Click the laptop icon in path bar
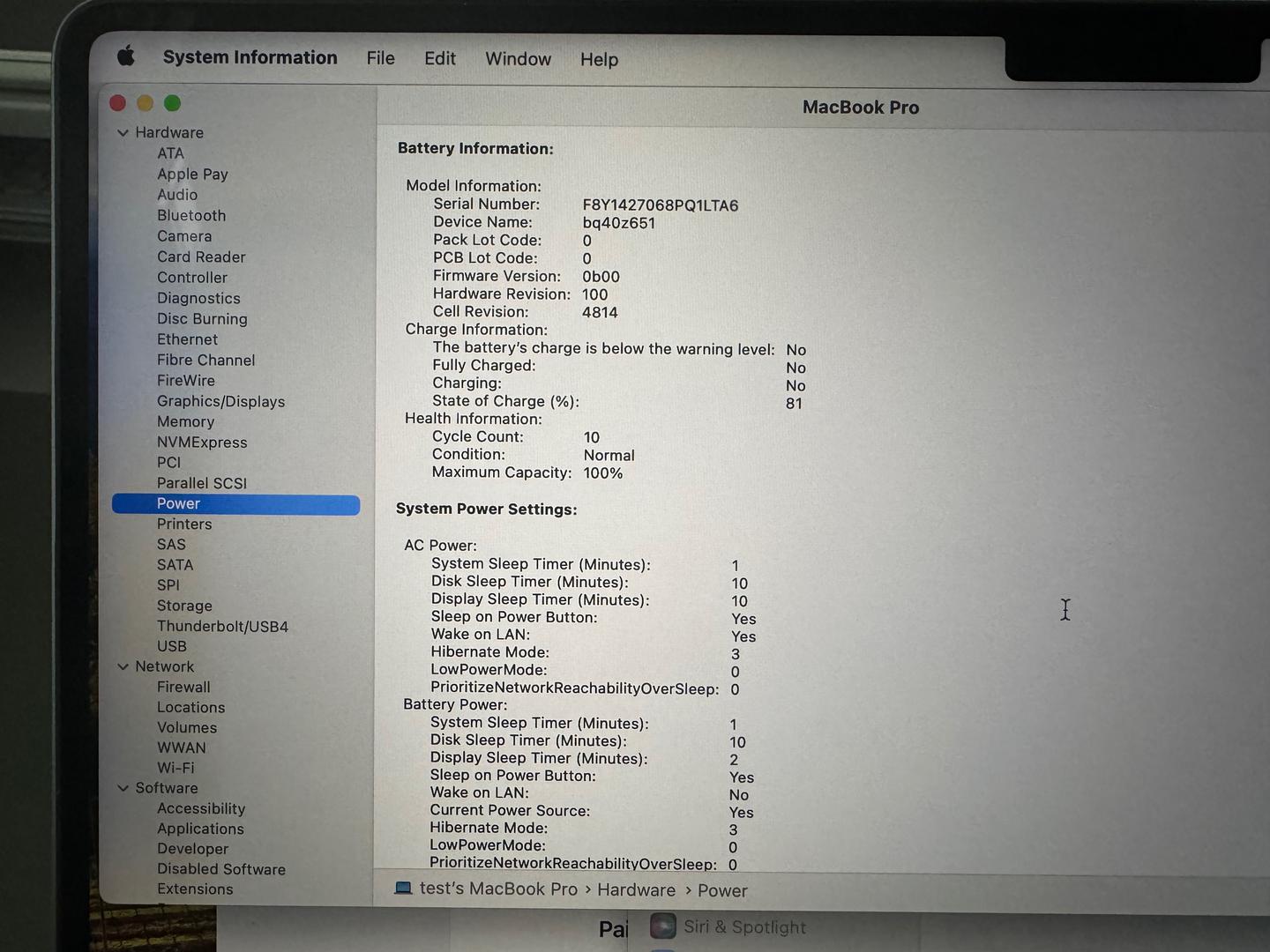 (403, 888)
